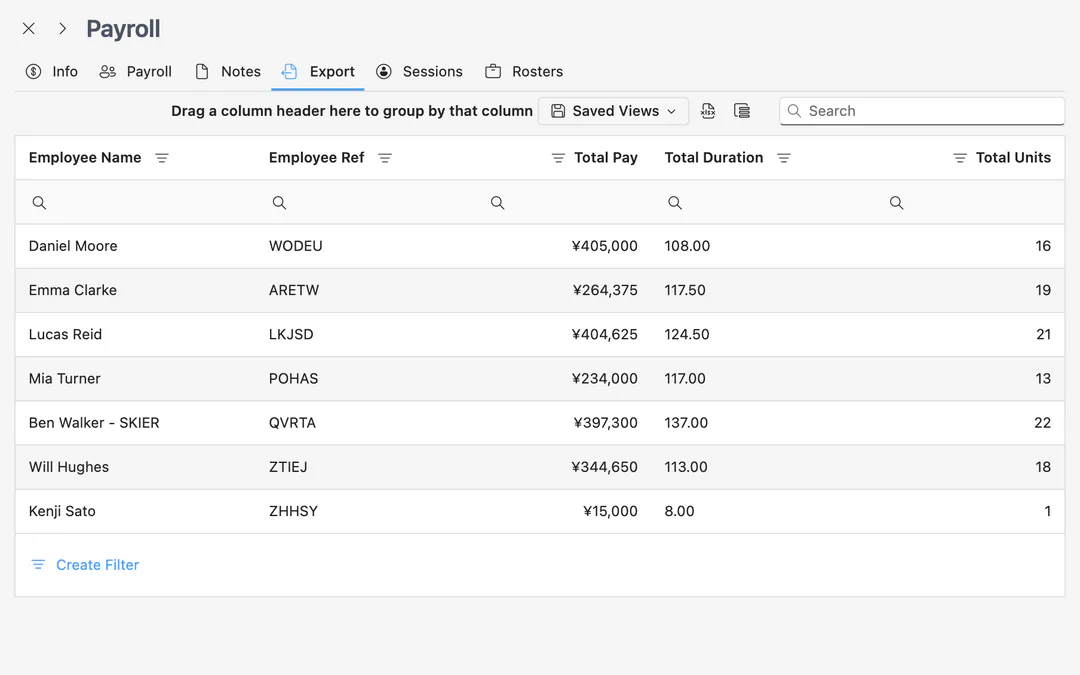Click the Create Filter link
1080x675 pixels.
click(97, 565)
